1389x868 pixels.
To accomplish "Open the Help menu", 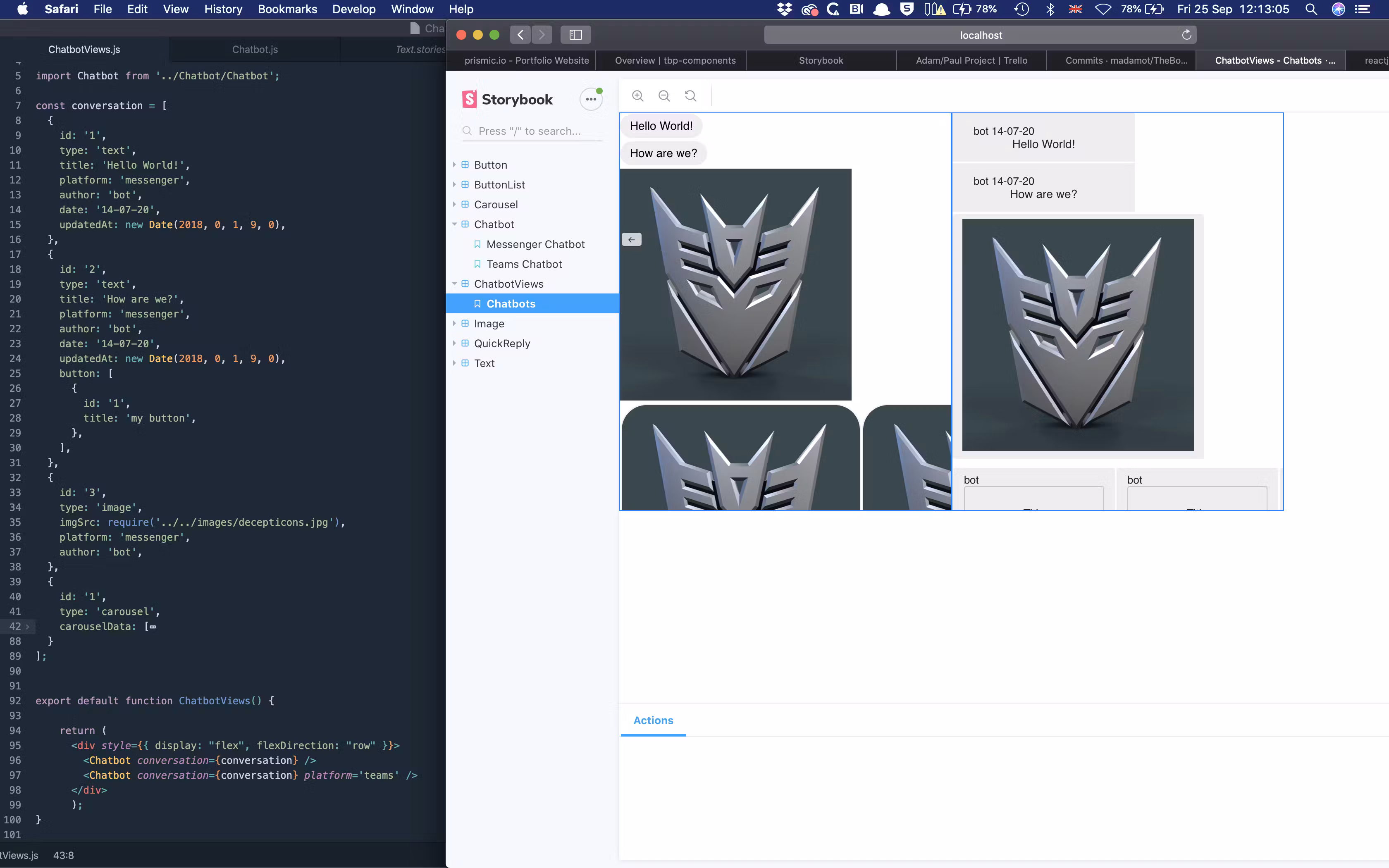I will point(461,9).
